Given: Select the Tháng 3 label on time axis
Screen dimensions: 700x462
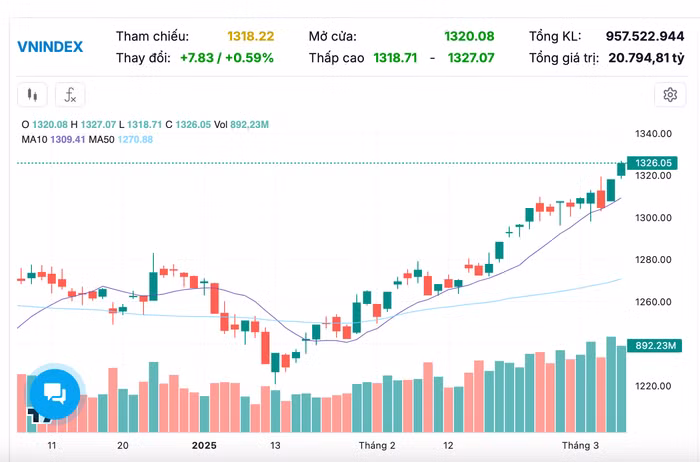Looking at the screenshot, I should 580,444.
